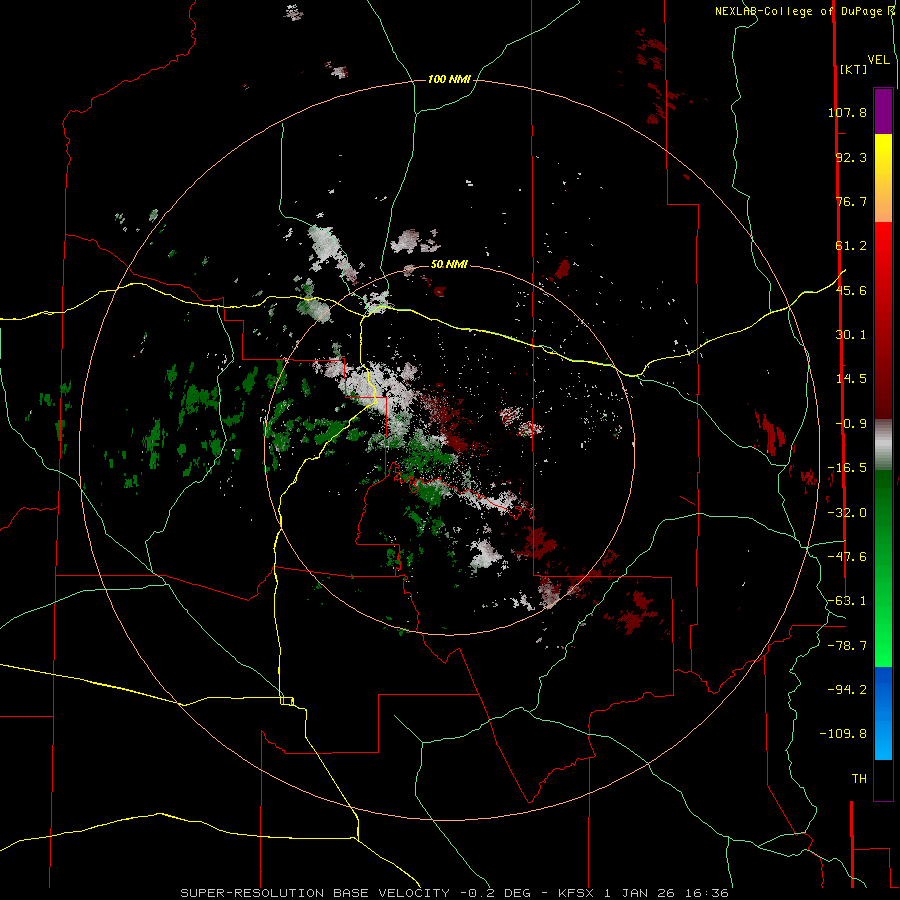Screen dimensions: 900x900
Task: Click the -47.6 scale value
Action: click(847, 557)
